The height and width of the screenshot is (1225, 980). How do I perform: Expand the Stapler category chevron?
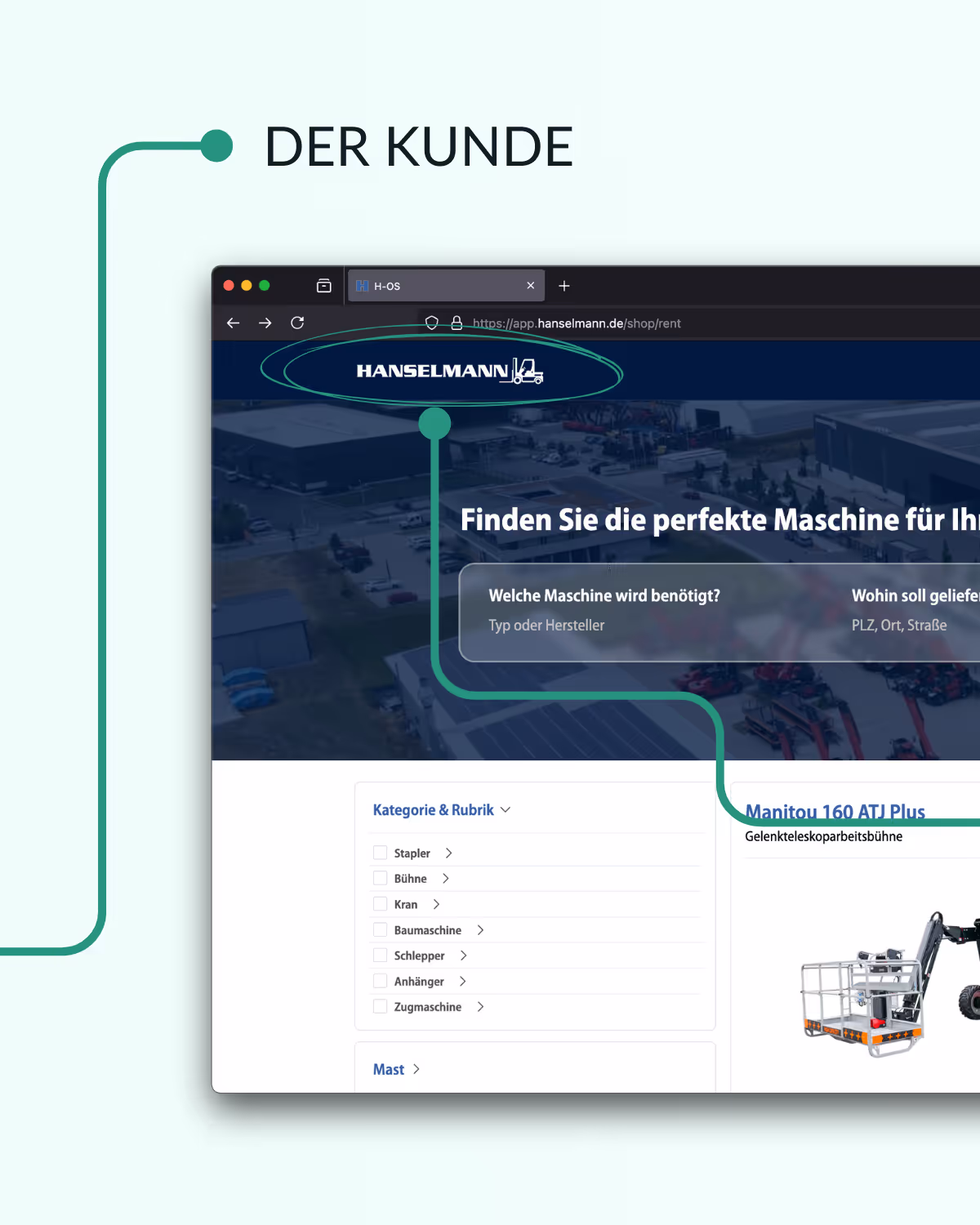448,853
